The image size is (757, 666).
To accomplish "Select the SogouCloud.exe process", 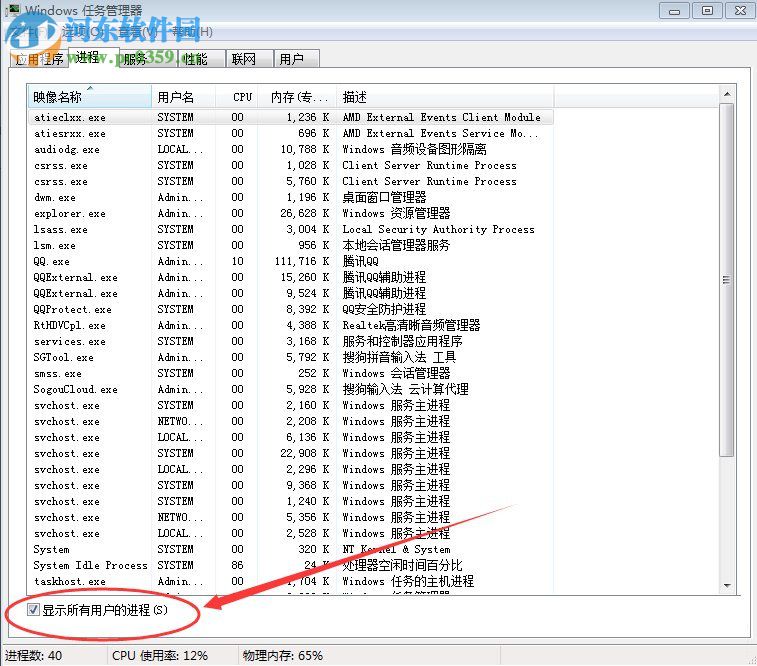I will pyautogui.click(x=291, y=389).
